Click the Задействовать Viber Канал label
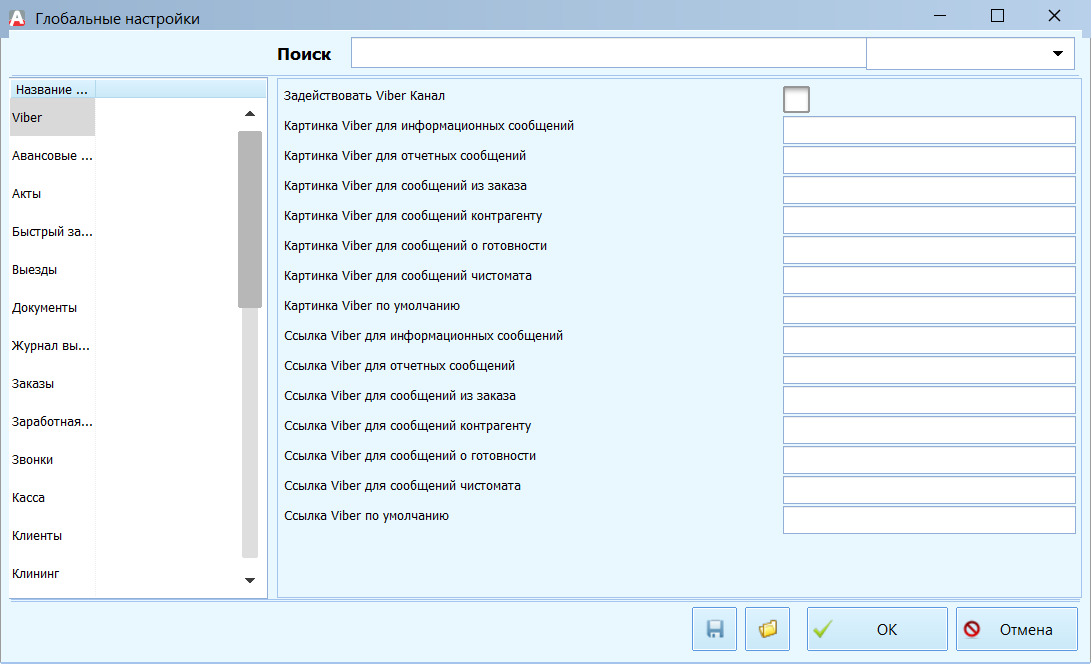 [364, 96]
